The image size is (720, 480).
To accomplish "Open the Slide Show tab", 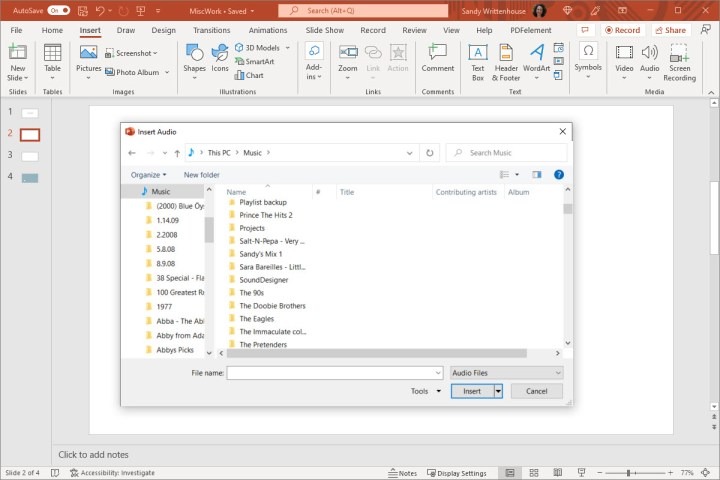I will (325, 30).
